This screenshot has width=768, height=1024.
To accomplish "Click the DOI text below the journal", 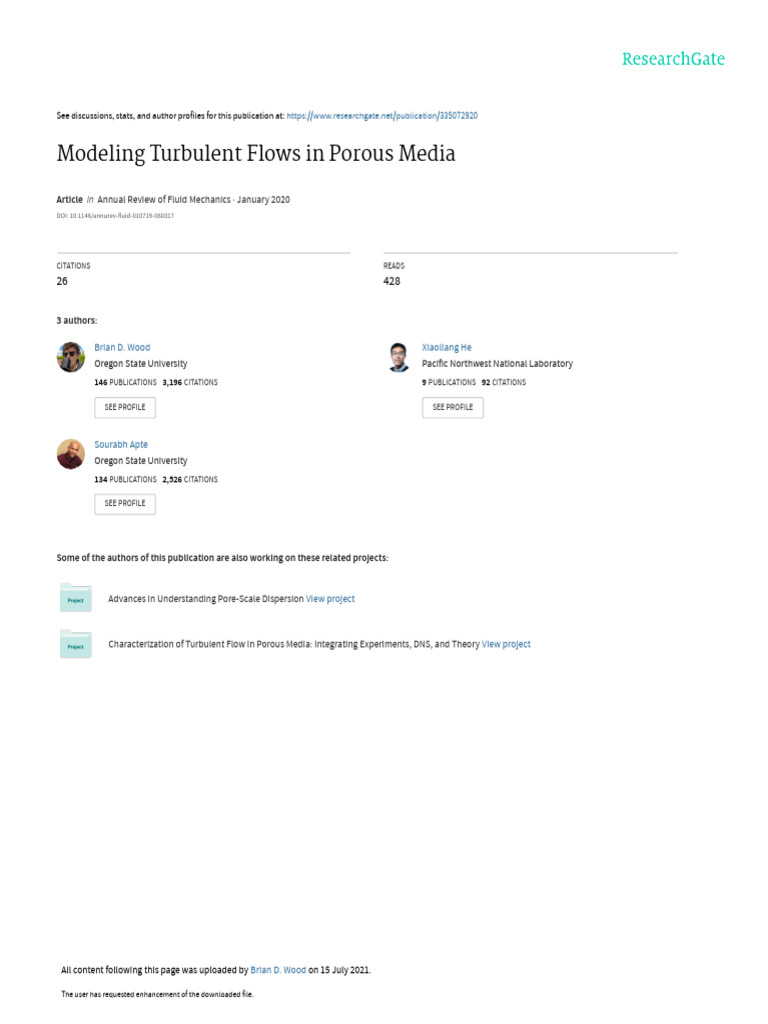I will click(x=115, y=216).
